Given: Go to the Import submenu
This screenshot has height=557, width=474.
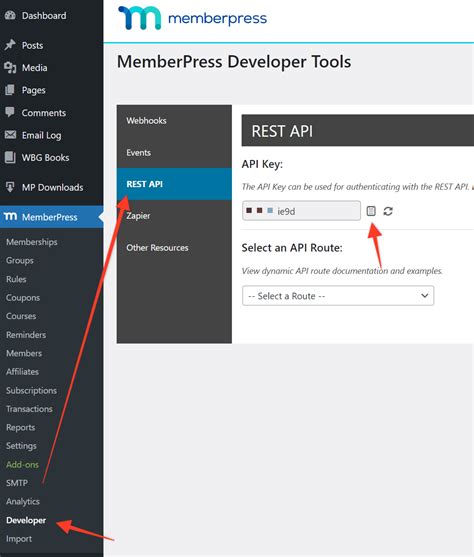Looking at the screenshot, I should tap(19, 539).
